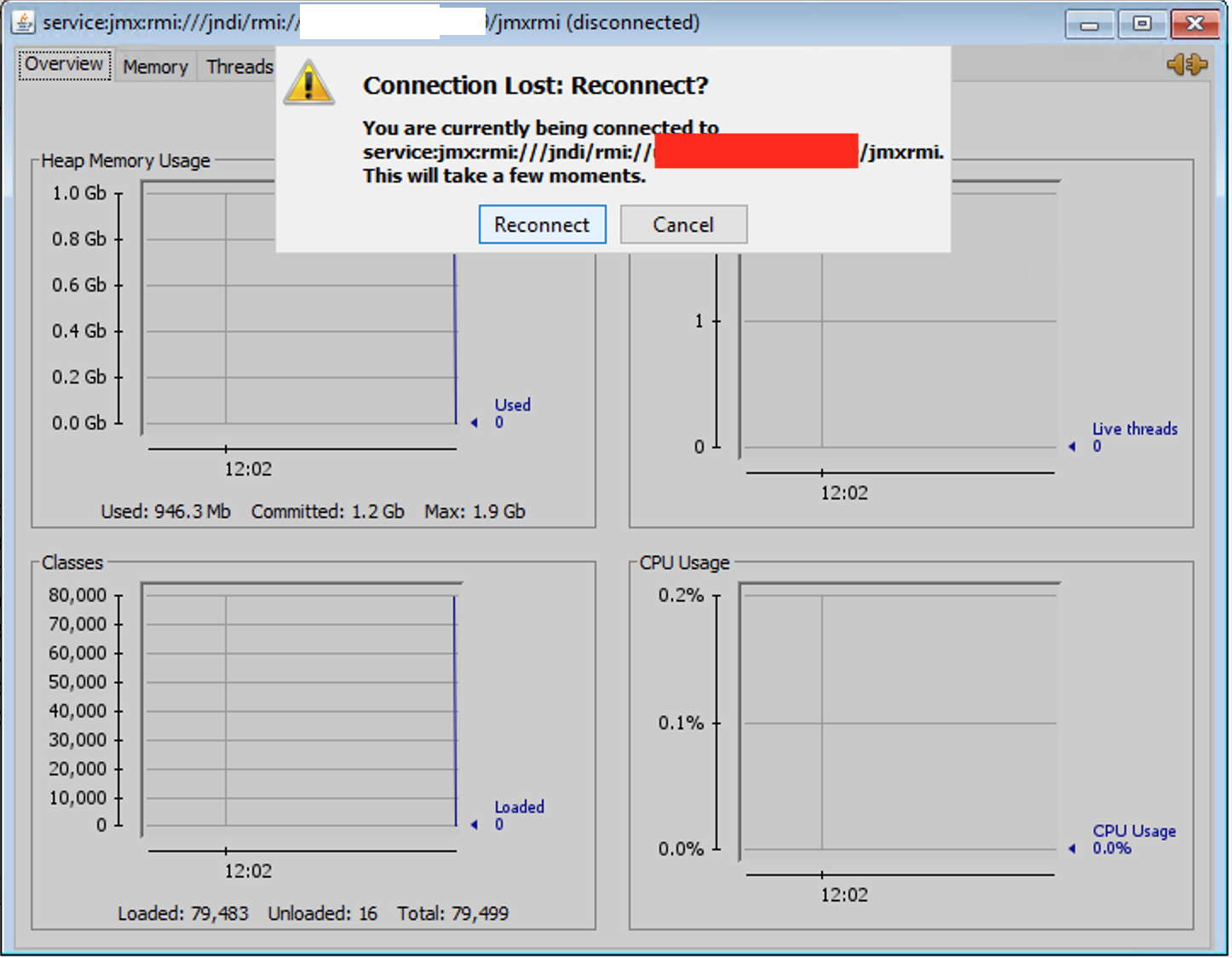Click the 'Max: 1.9 Gb' value
This screenshot has height=958, width=1232.
[475, 511]
